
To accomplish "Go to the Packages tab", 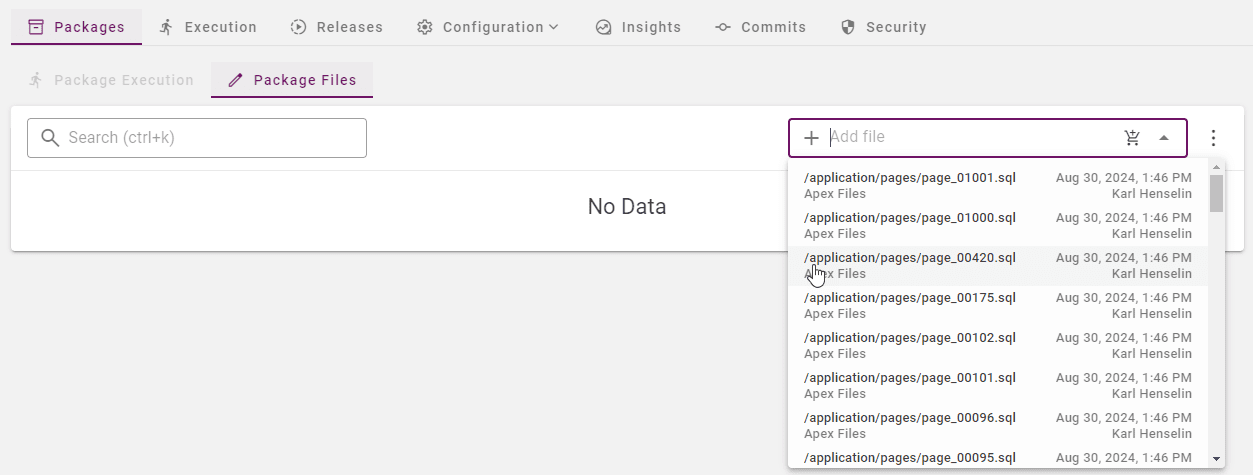I will pyautogui.click(x=77, y=27).
